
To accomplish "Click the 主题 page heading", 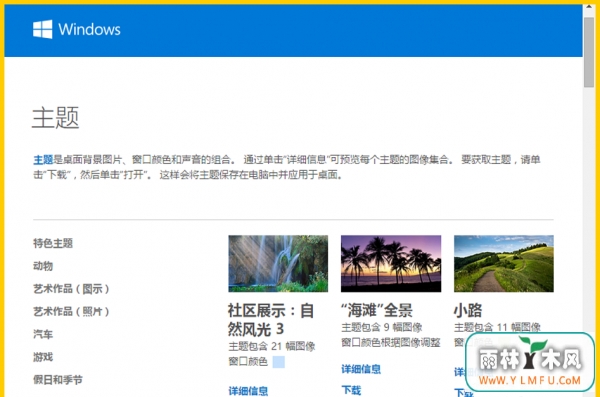I will coord(55,118).
